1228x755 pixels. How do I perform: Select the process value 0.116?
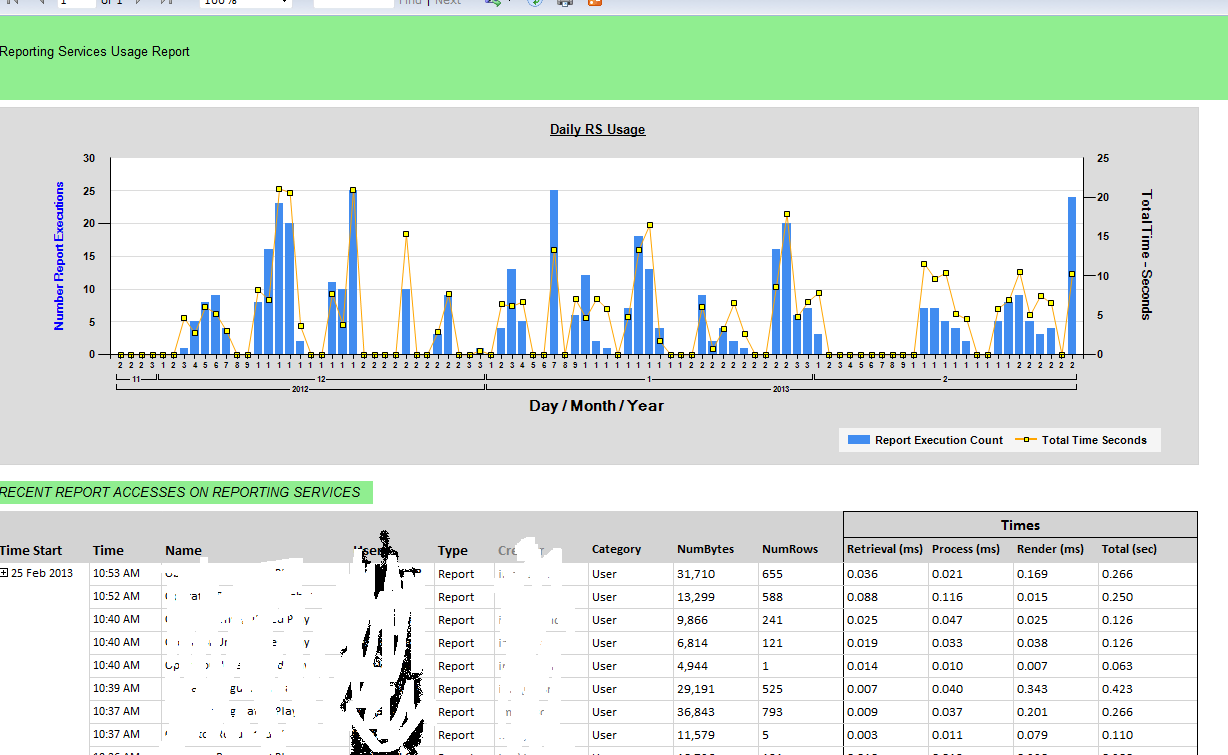pos(948,597)
